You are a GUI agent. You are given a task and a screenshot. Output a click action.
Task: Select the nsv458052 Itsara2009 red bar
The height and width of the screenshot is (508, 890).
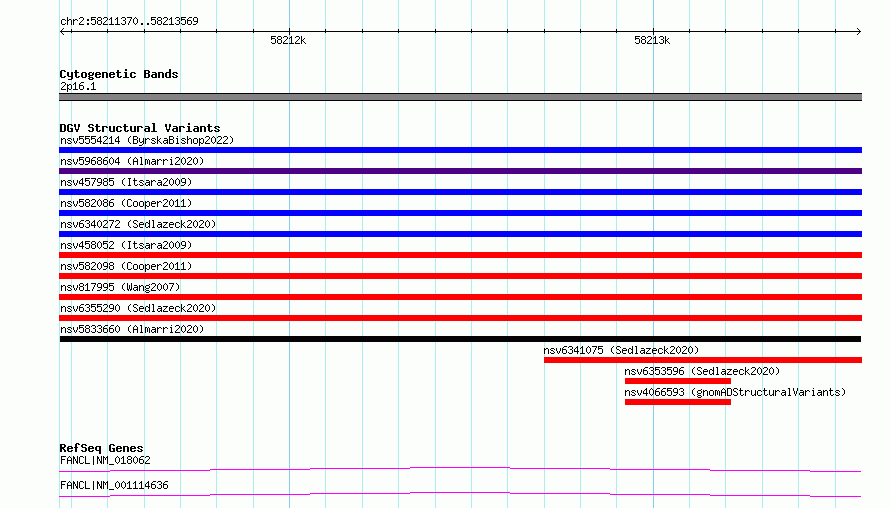[x=460, y=255]
